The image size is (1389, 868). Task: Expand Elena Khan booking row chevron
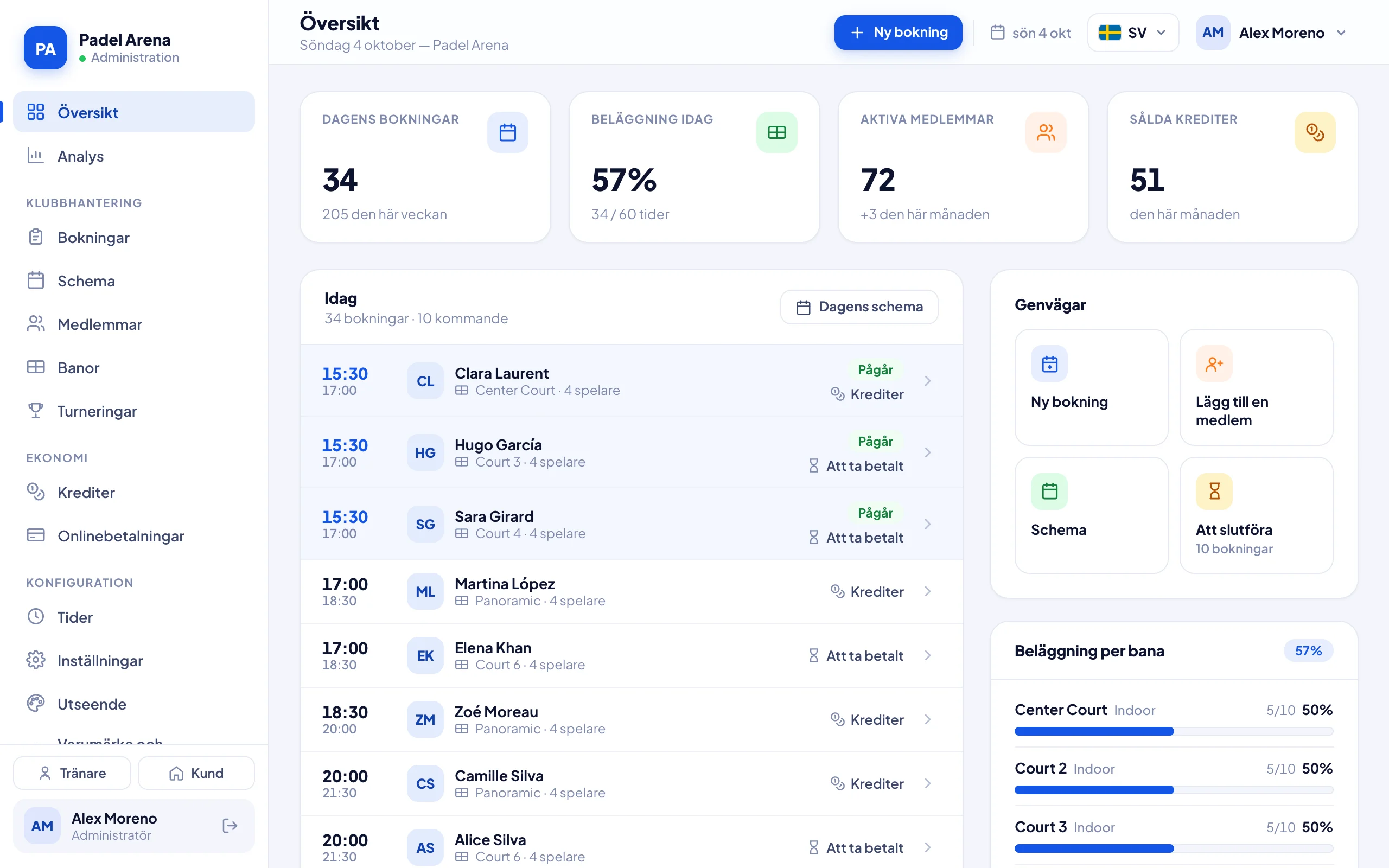click(927, 655)
